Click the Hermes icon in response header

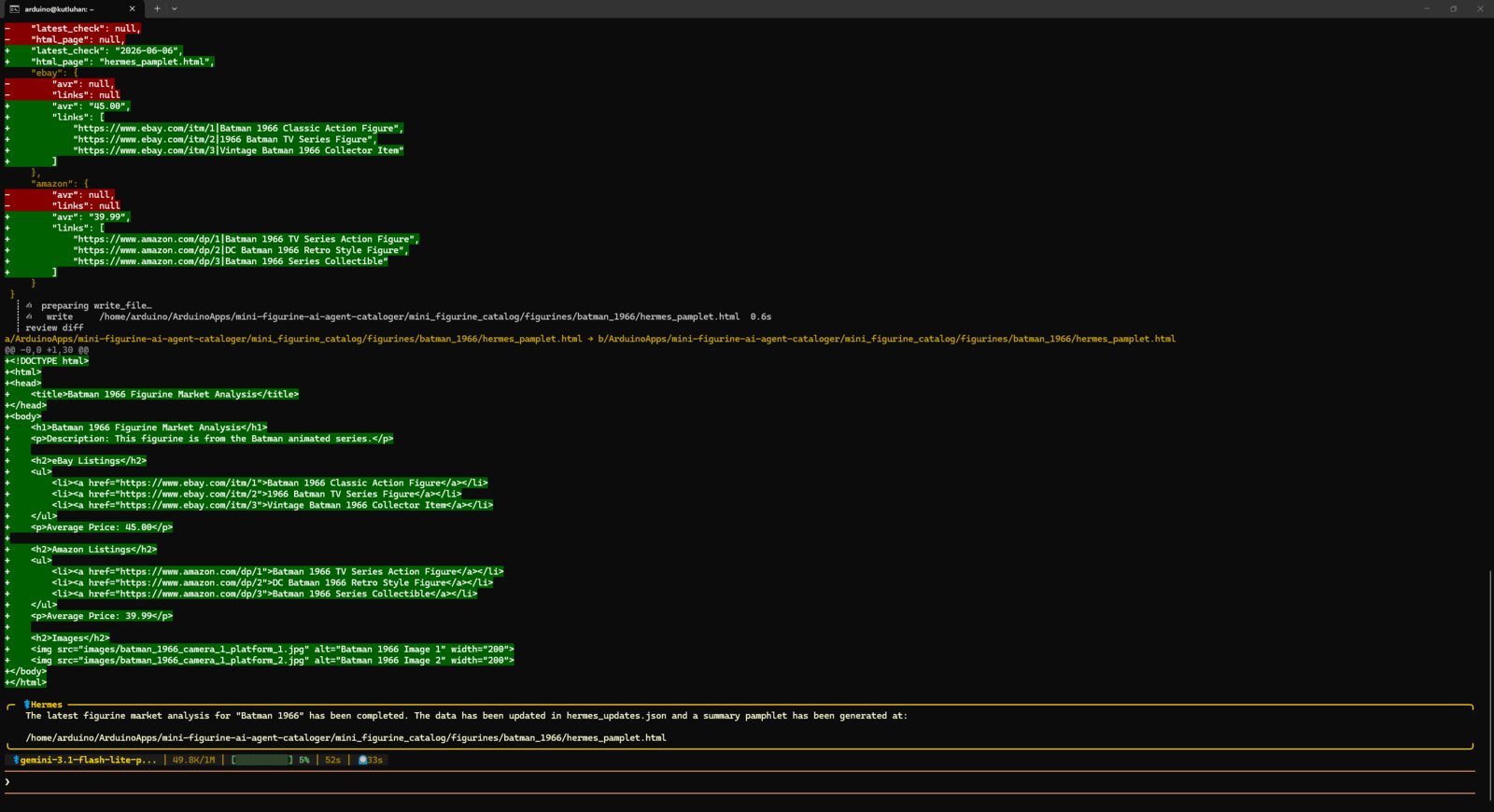[27, 705]
